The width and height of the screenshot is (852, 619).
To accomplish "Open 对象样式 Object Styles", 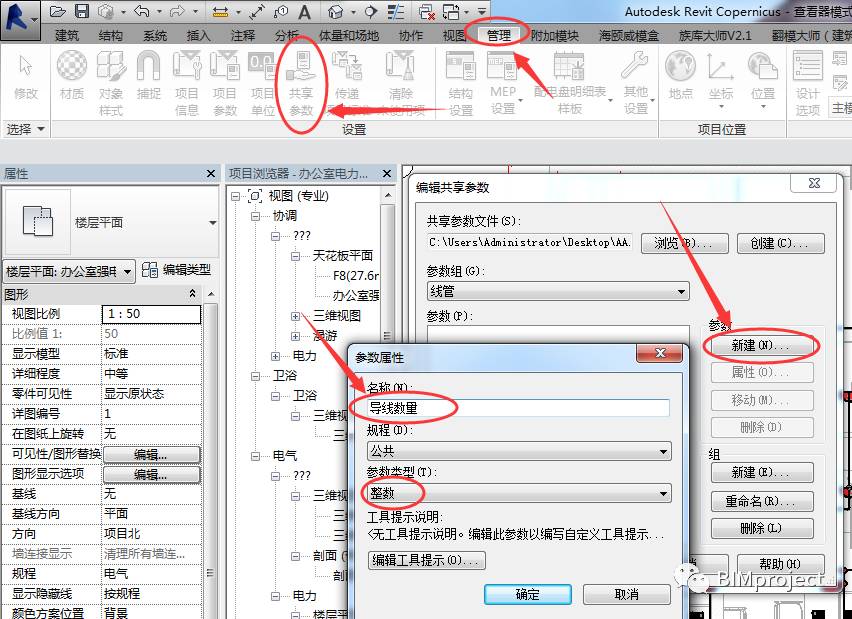I will coord(111,83).
